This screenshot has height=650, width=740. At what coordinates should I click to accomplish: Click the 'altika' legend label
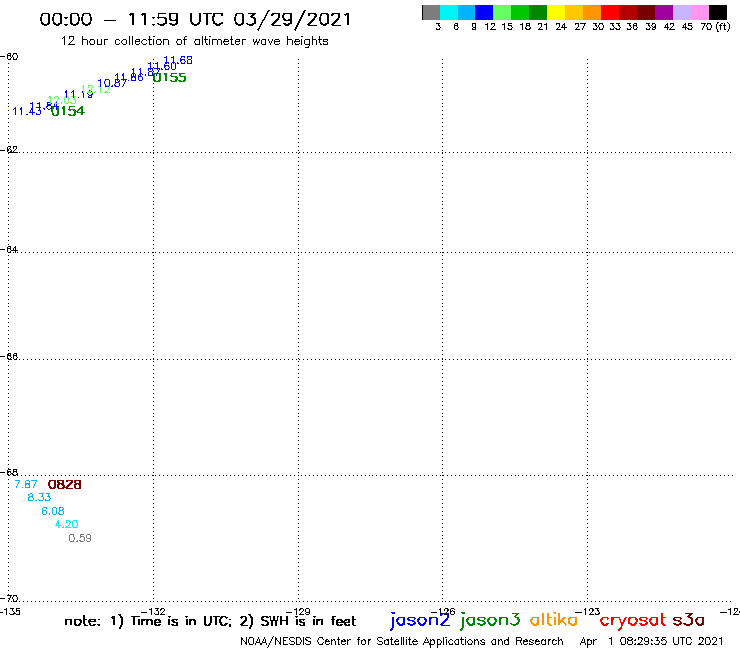point(554,620)
